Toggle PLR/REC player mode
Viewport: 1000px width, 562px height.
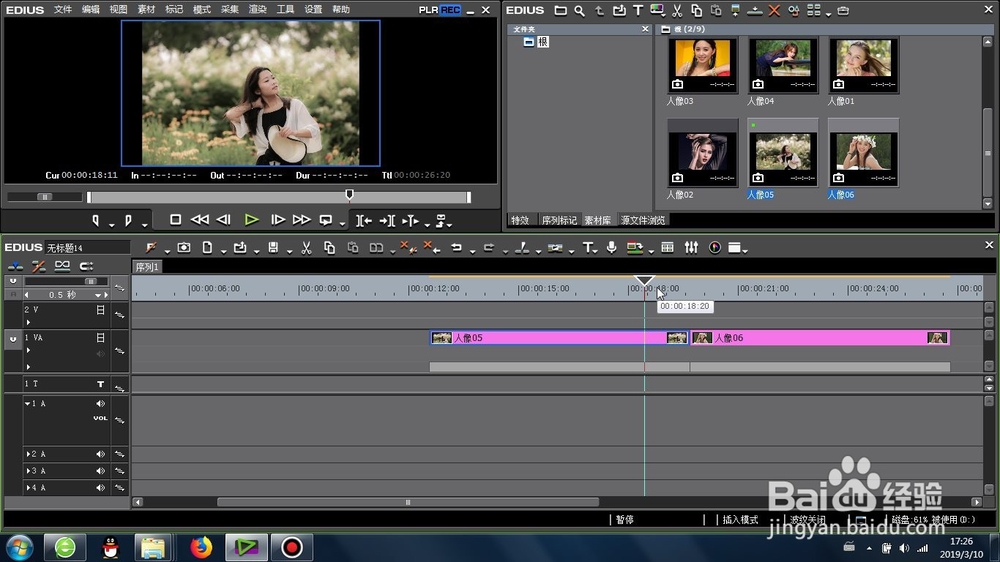point(440,10)
